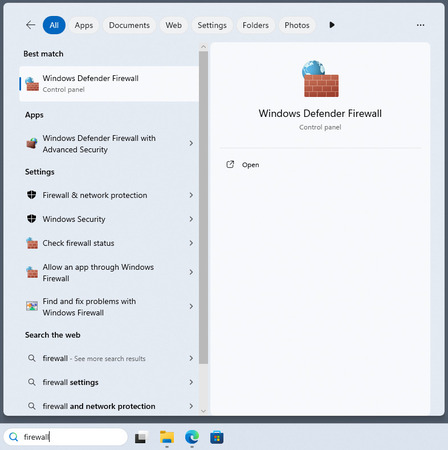Click magnifier icon beside firewall and network protection
448x450 pixels.
[x=32, y=406]
